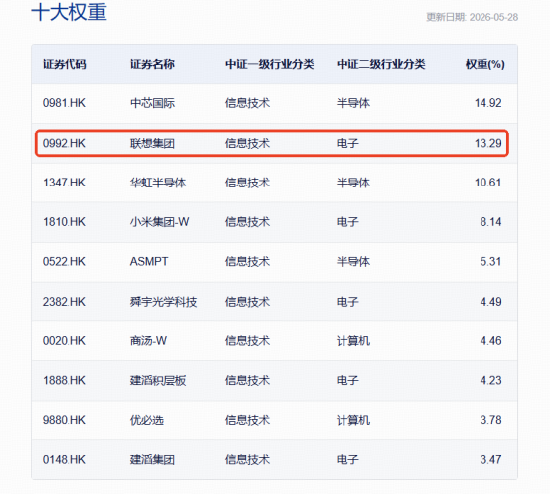Viewport: 550px width, 495px height.
Task: Click weight value 13.29
Action: pyautogui.click(x=488, y=143)
